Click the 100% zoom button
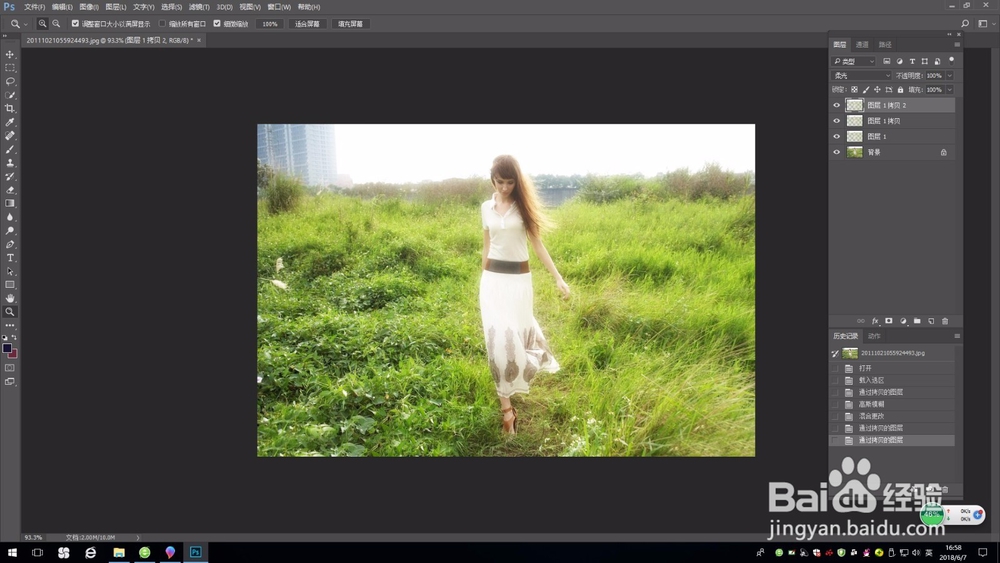The height and width of the screenshot is (563, 1000). (x=270, y=24)
